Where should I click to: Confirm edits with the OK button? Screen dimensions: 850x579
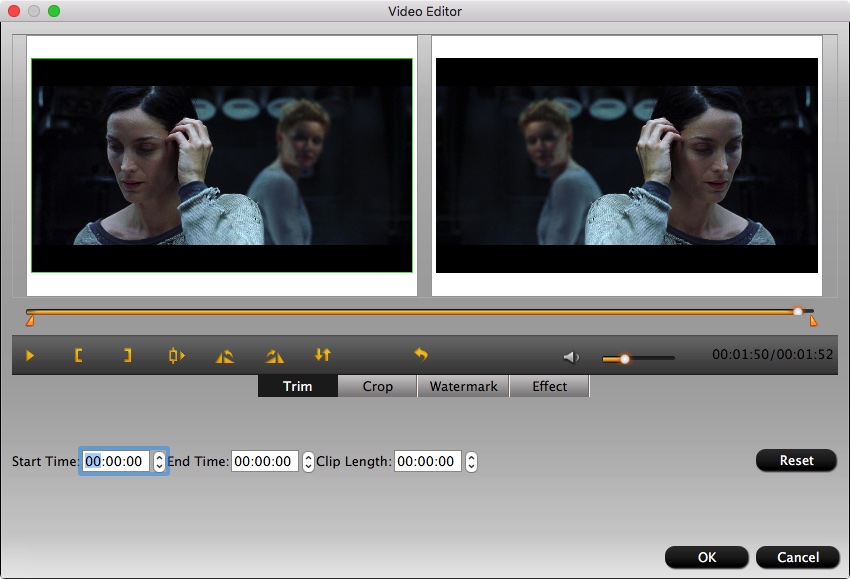pyautogui.click(x=706, y=557)
